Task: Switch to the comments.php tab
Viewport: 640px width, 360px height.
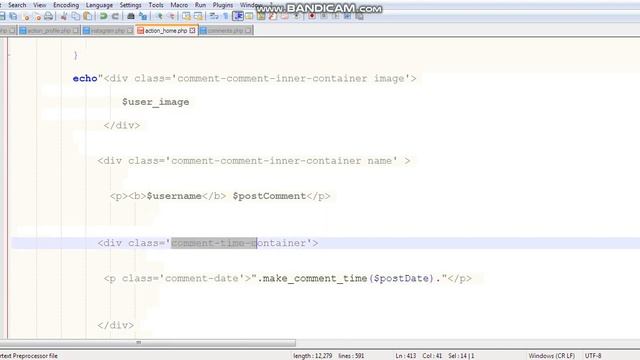Action: (226, 31)
